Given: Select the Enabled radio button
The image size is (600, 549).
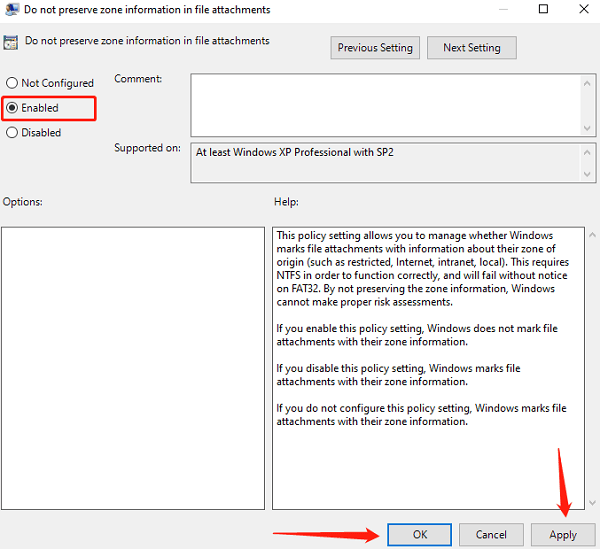Looking at the screenshot, I should tap(33, 108).
